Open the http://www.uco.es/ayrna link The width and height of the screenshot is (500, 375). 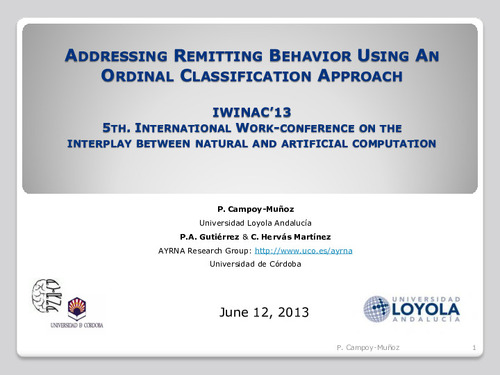(x=303, y=251)
